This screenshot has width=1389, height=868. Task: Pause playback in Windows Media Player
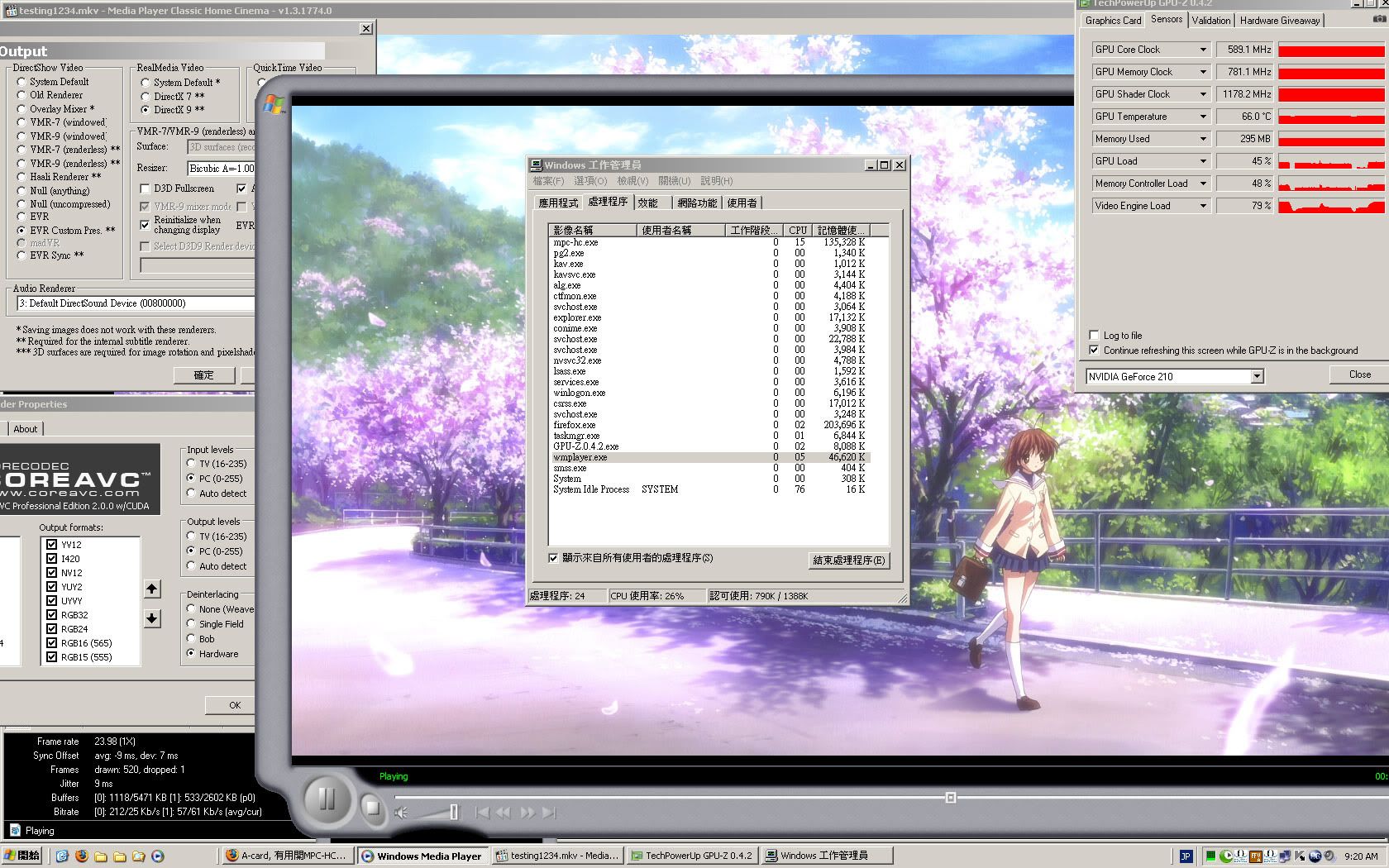click(x=327, y=799)
